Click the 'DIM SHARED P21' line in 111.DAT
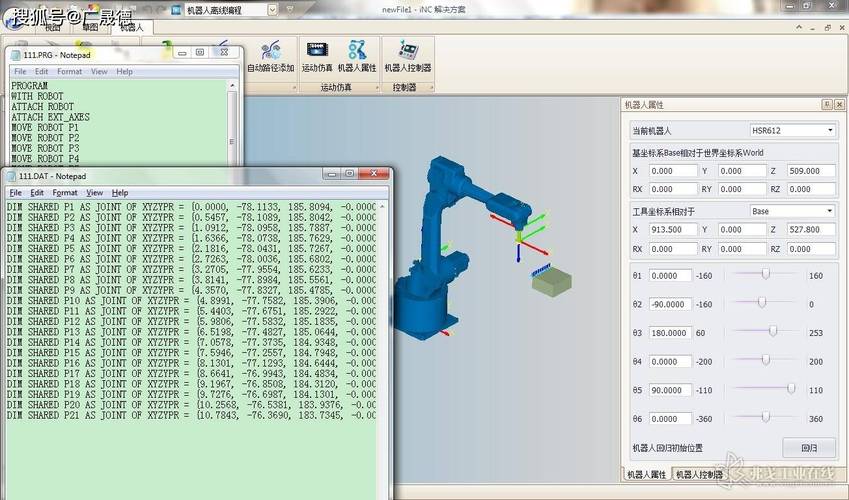 click(x=191, y=415)
